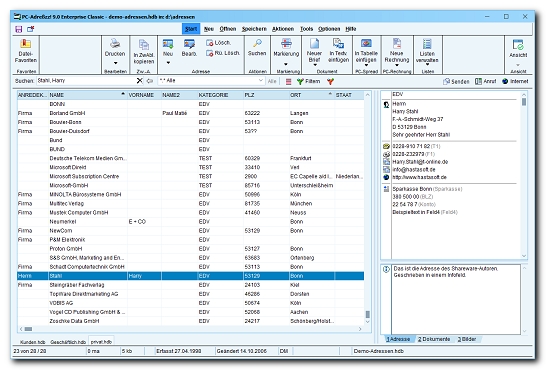Viewport: 546px width, 370px height.
Task: Expand In Tabelle einfügen dropdown arrow
Action: (366, 65)
